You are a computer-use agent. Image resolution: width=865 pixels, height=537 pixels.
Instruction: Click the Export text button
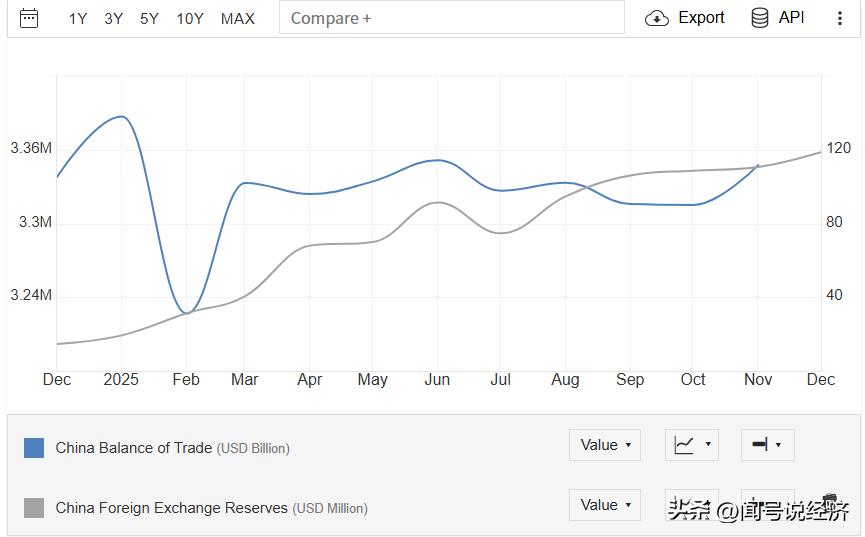(x=701, y=18)
